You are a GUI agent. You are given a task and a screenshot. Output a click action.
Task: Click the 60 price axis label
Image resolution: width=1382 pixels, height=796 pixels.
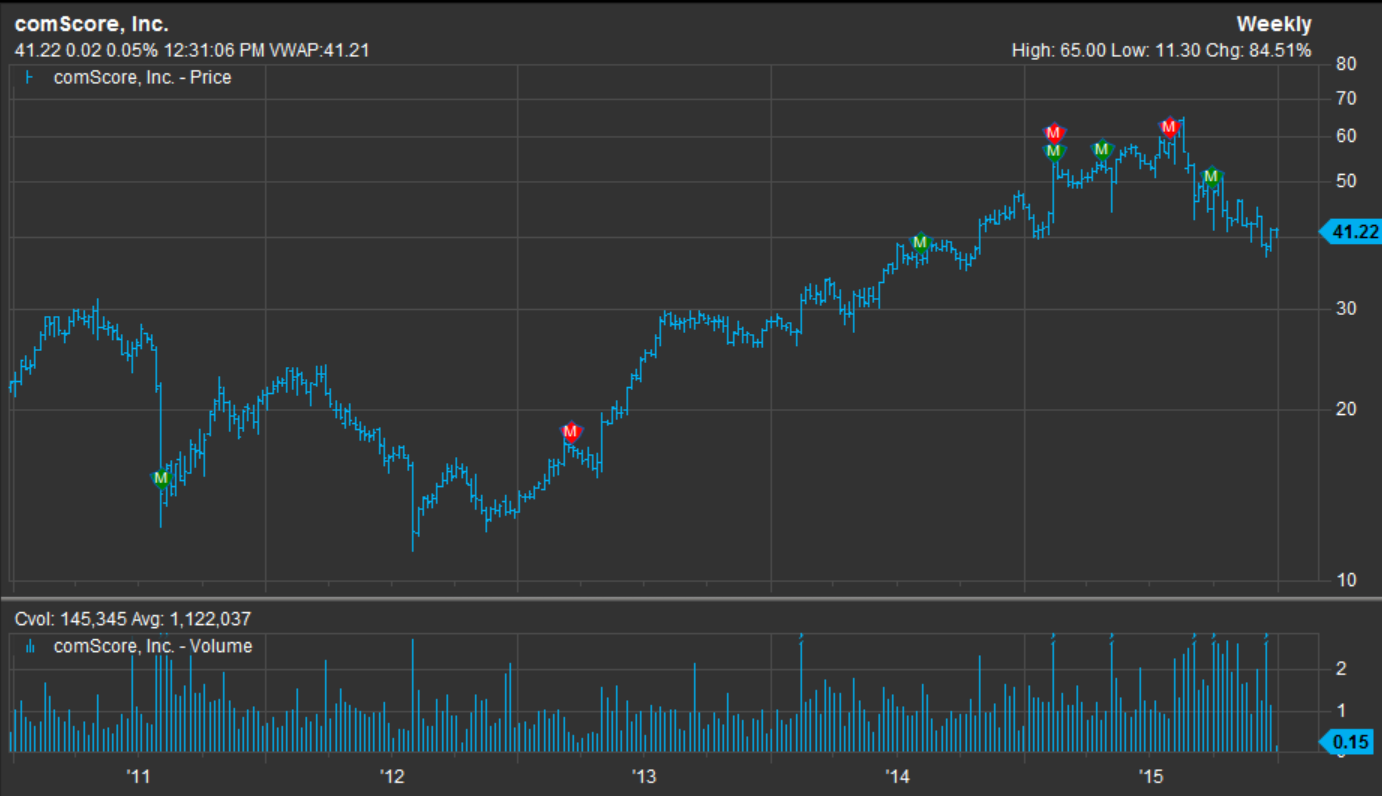coord(1346,137)
